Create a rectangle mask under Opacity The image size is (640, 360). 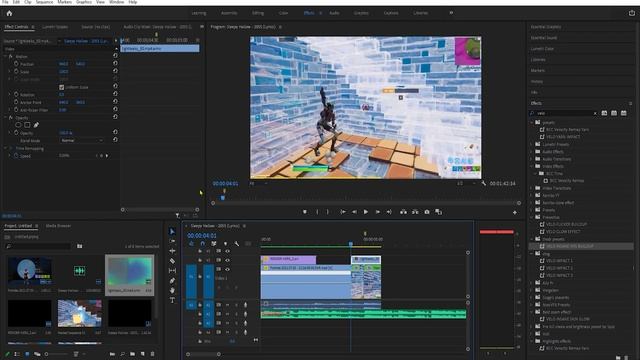(27, 125)
